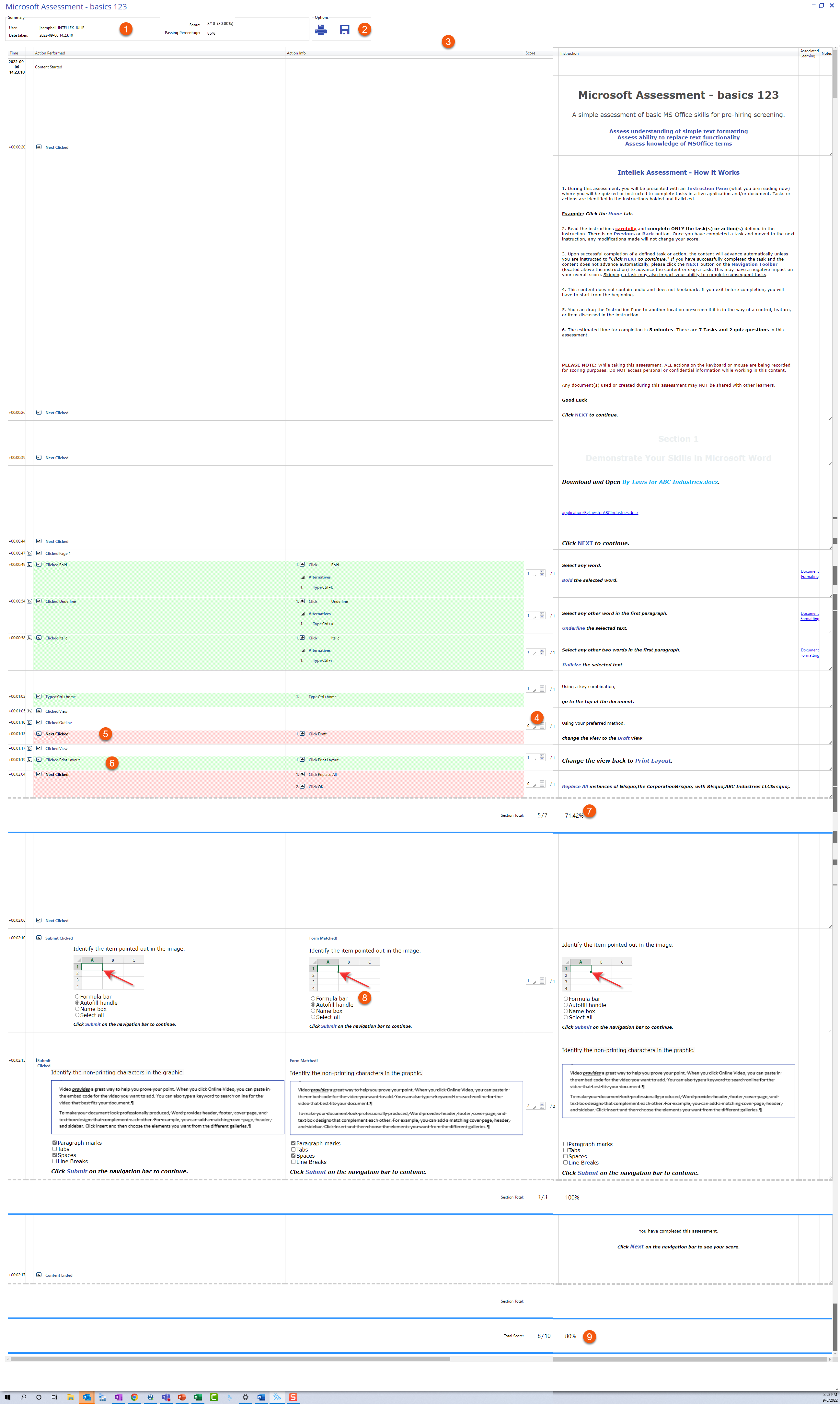Open Camtasia green icon in taskbar
The width and height of the screenshot is (840, 1404).
click(x=214, y=1397)
